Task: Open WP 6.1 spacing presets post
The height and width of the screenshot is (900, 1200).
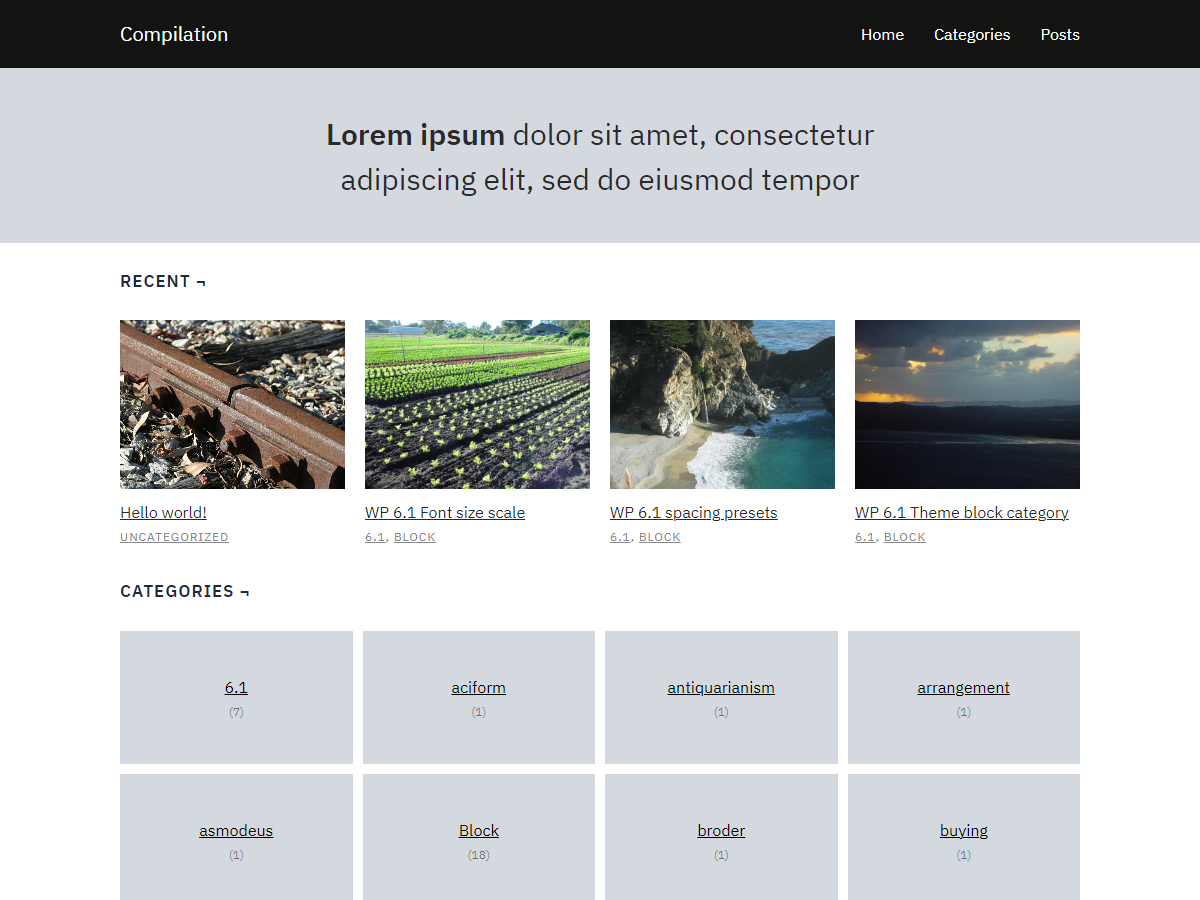Action: tap(694, 512)
